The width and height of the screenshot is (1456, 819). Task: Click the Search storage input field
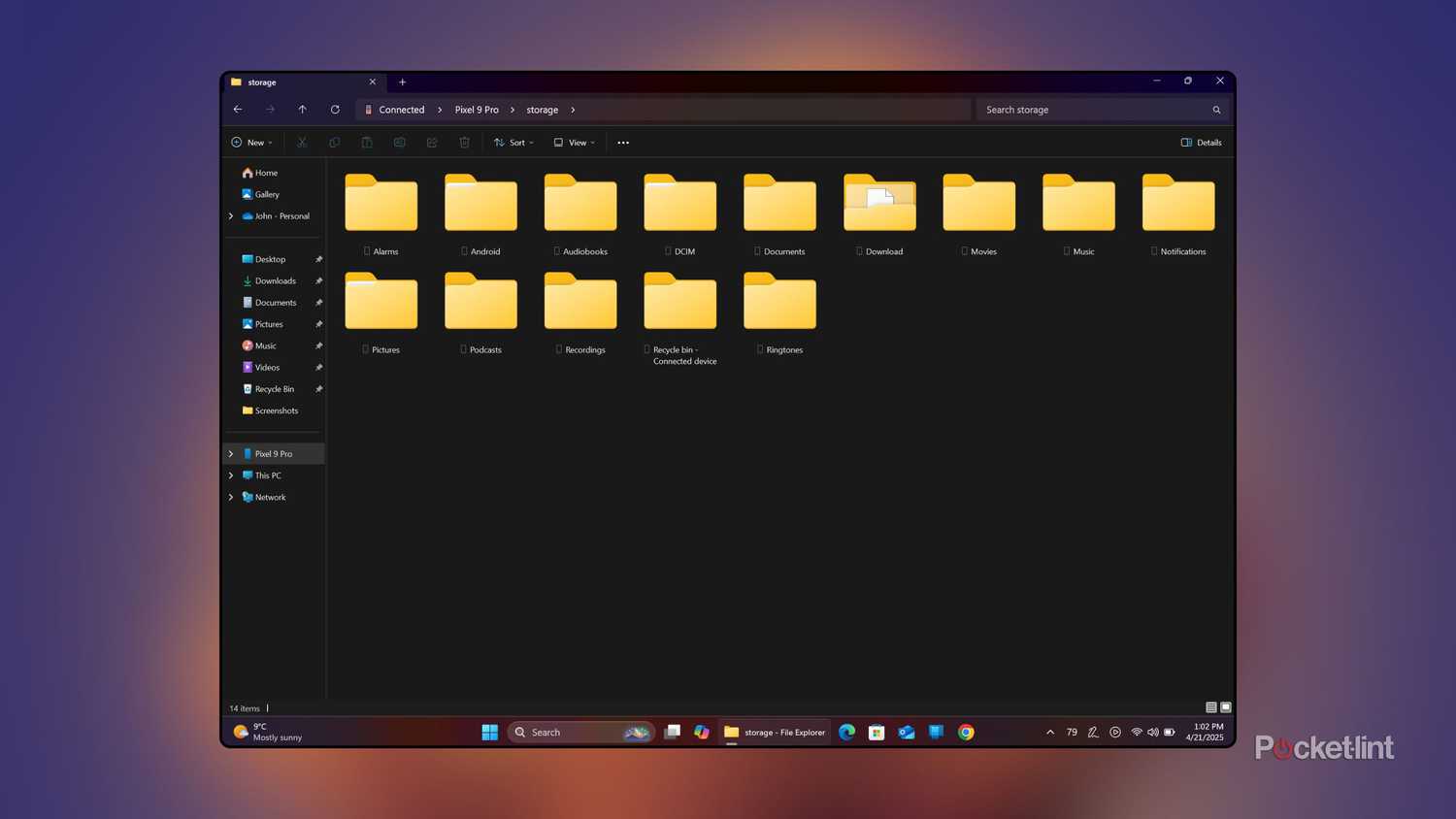(x=1102, y=110)
